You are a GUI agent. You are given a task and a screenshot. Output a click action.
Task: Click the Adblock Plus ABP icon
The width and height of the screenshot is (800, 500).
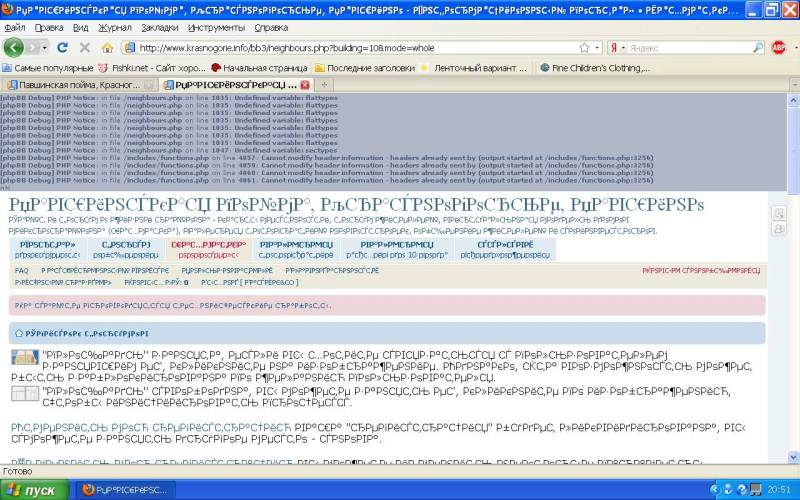(779, 47)
